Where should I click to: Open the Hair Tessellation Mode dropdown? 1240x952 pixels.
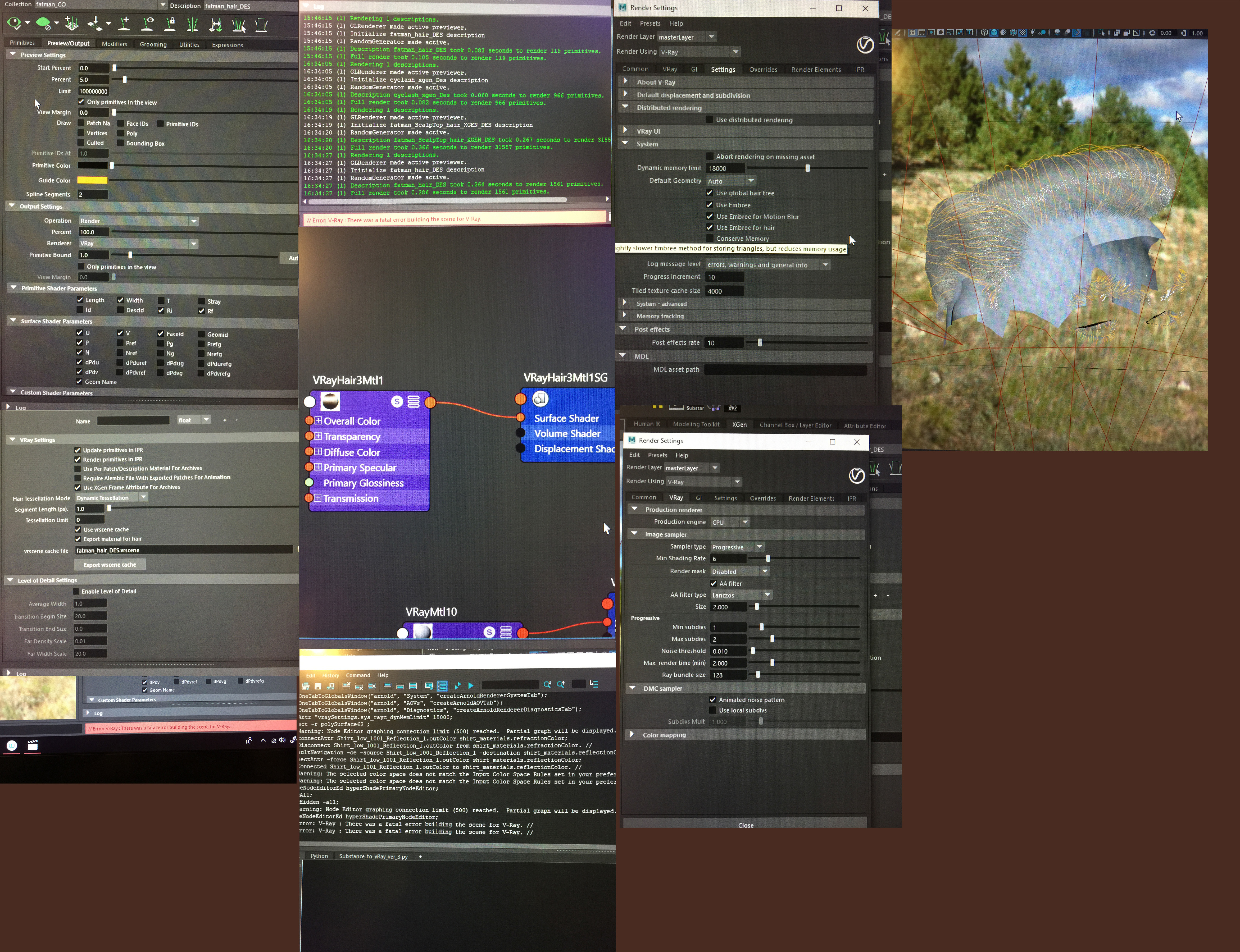point(111,497)
